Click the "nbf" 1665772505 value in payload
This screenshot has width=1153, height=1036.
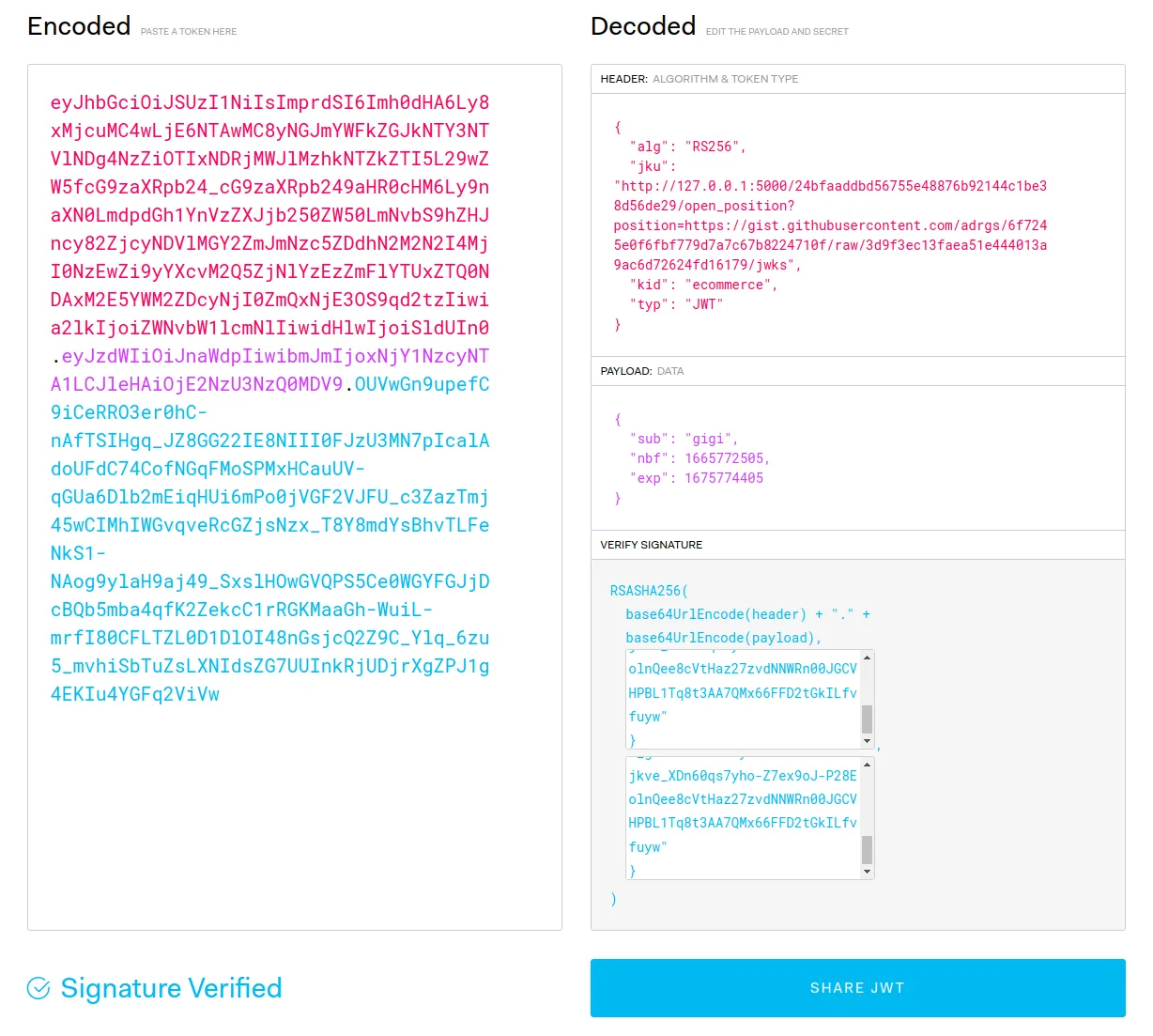(726, 458)
